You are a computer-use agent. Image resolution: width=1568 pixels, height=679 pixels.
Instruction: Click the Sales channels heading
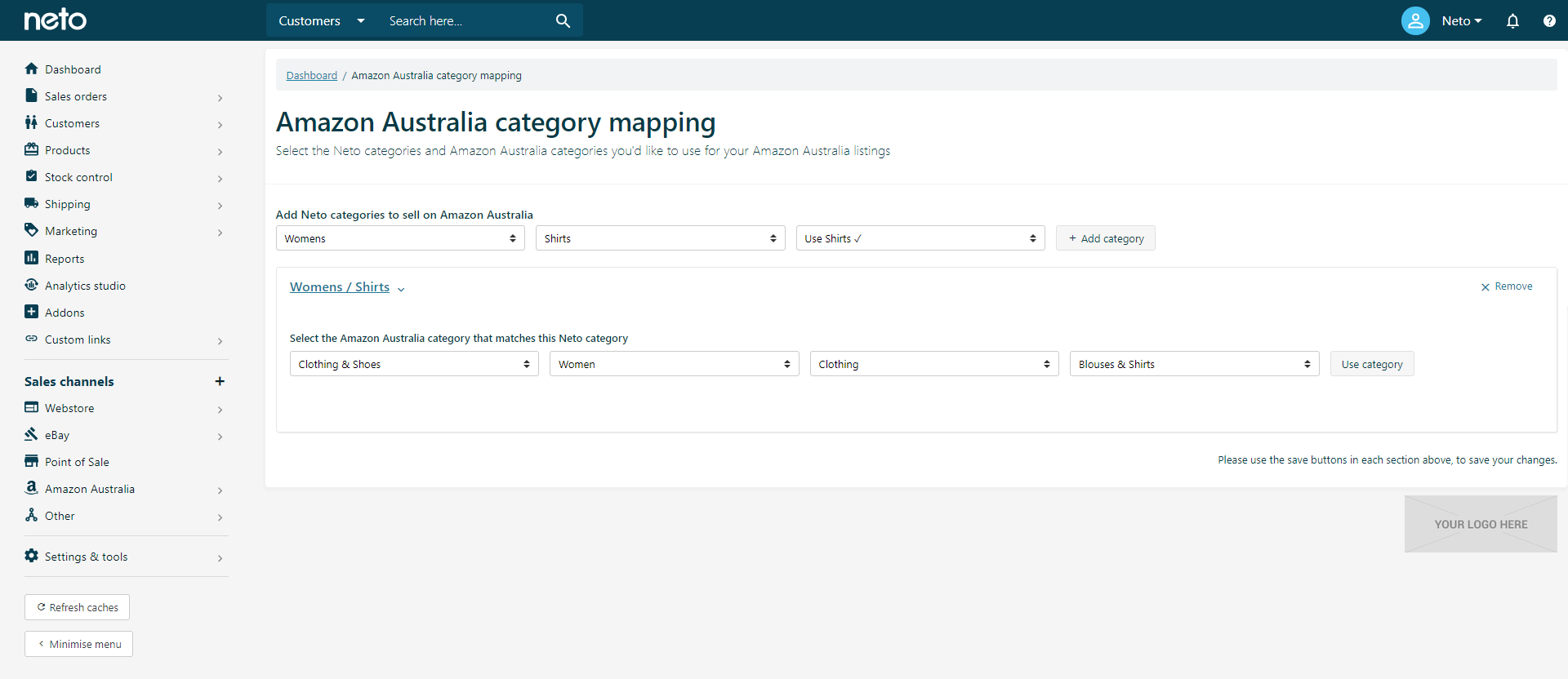point(69,381)
